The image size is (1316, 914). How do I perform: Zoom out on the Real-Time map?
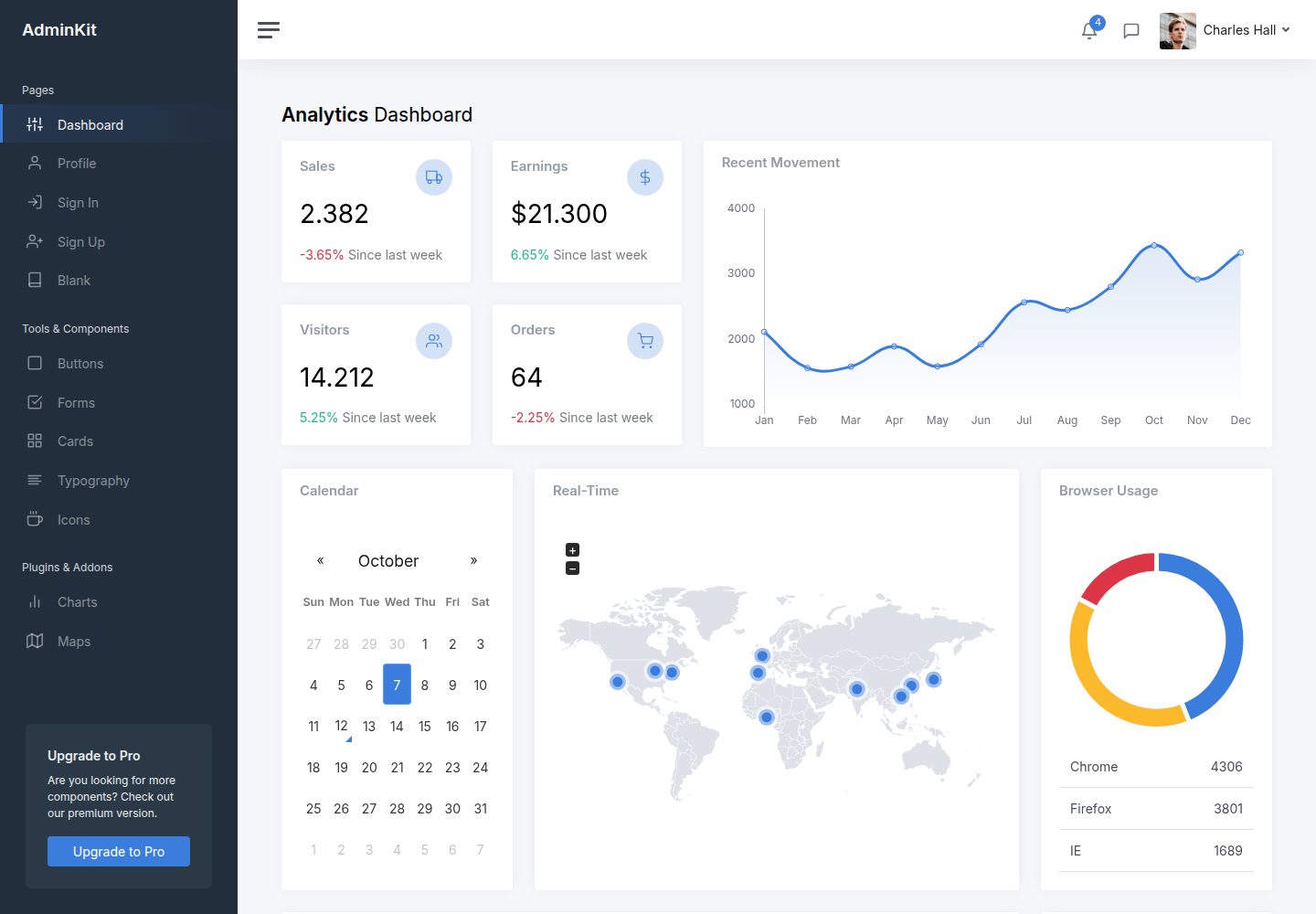pyautogui.click(x=573, y=569)
